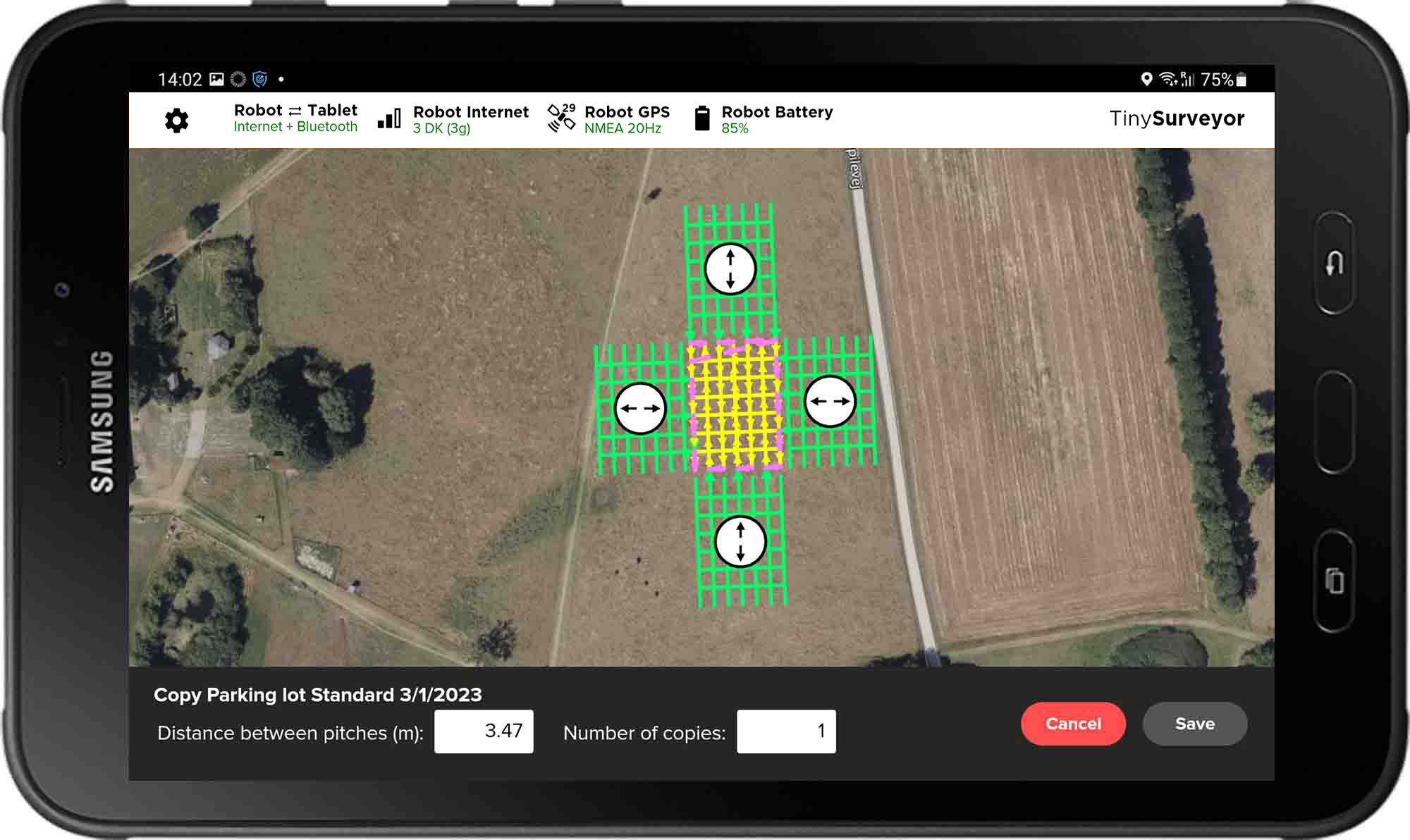Toggle the NMEA 20Hz GPS mode
This screenshot has width=1410, height=840.
coord(623,128)
